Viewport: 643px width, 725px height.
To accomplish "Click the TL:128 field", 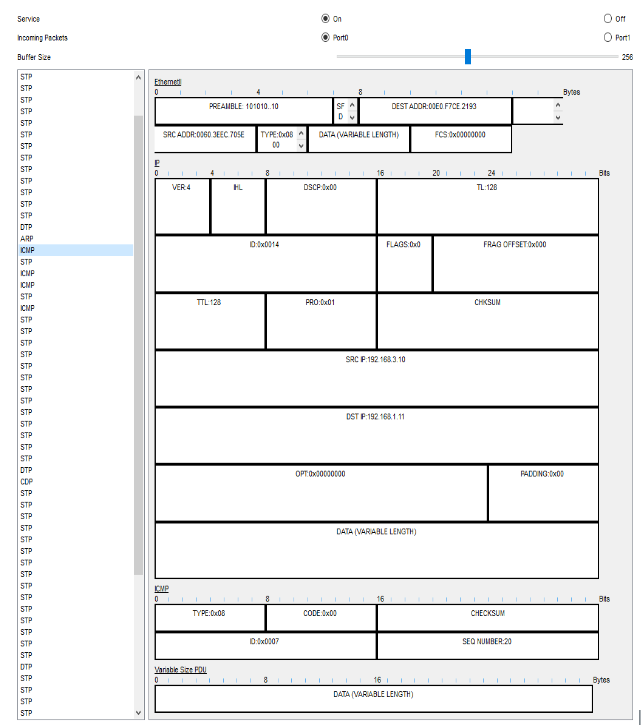I will tap(488, 206).
